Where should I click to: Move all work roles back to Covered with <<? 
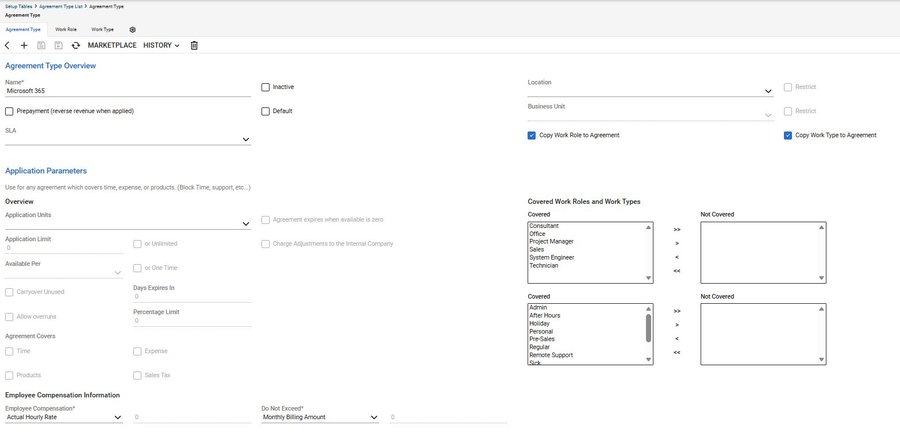[x=677, y=271]
